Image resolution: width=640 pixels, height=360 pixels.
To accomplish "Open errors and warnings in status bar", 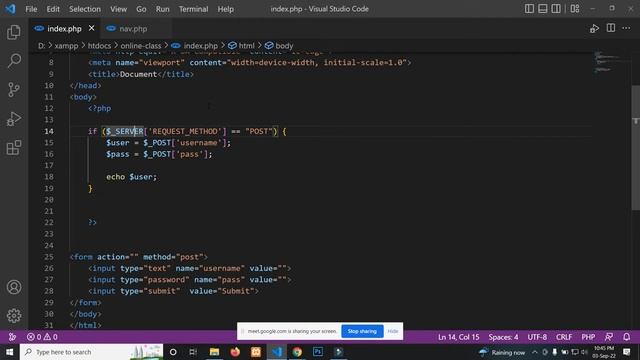I will [x=42, y=337].
